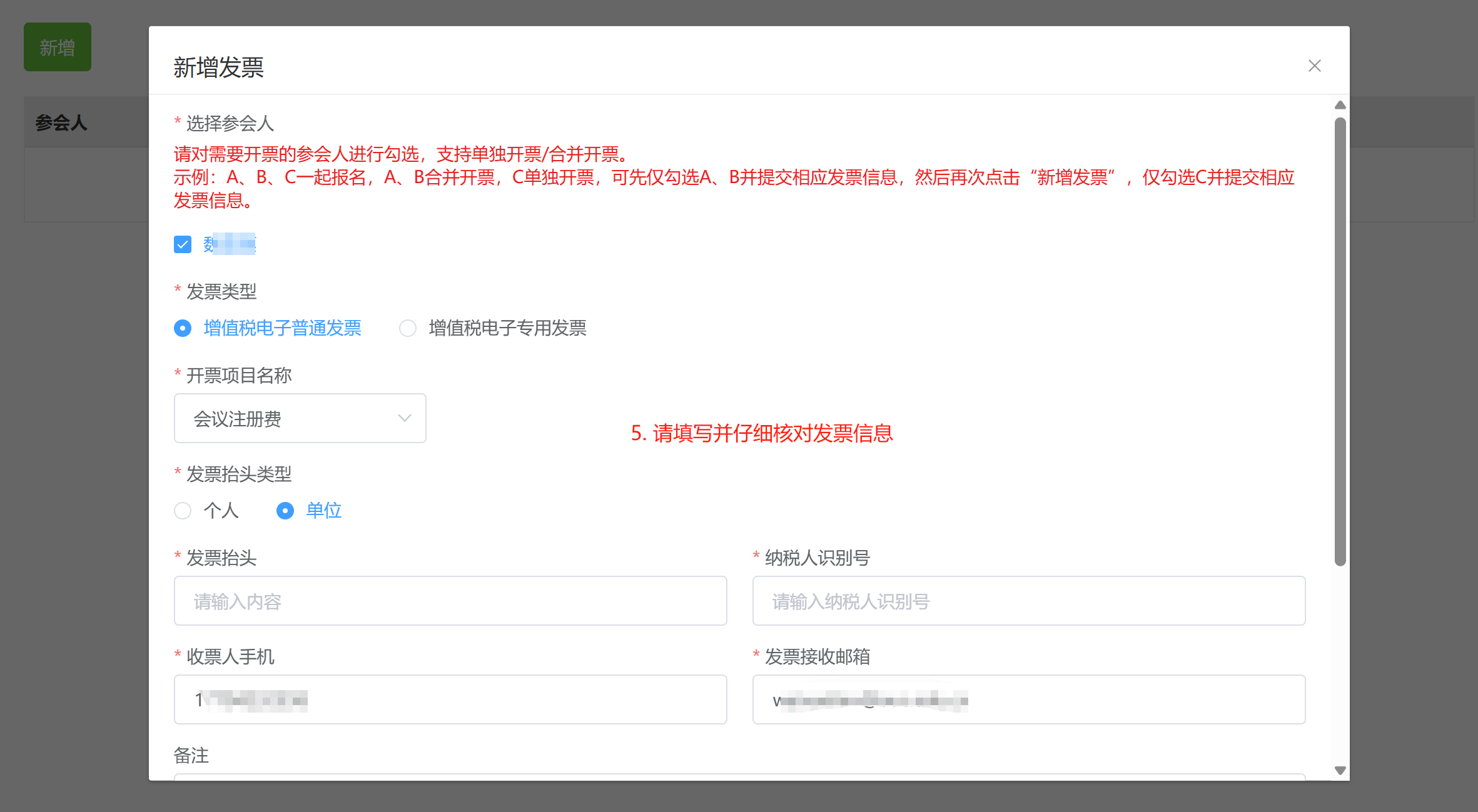Focus the 纳税人识别号 input field
Screen dimensions: 1478x812
(1028, 601)
